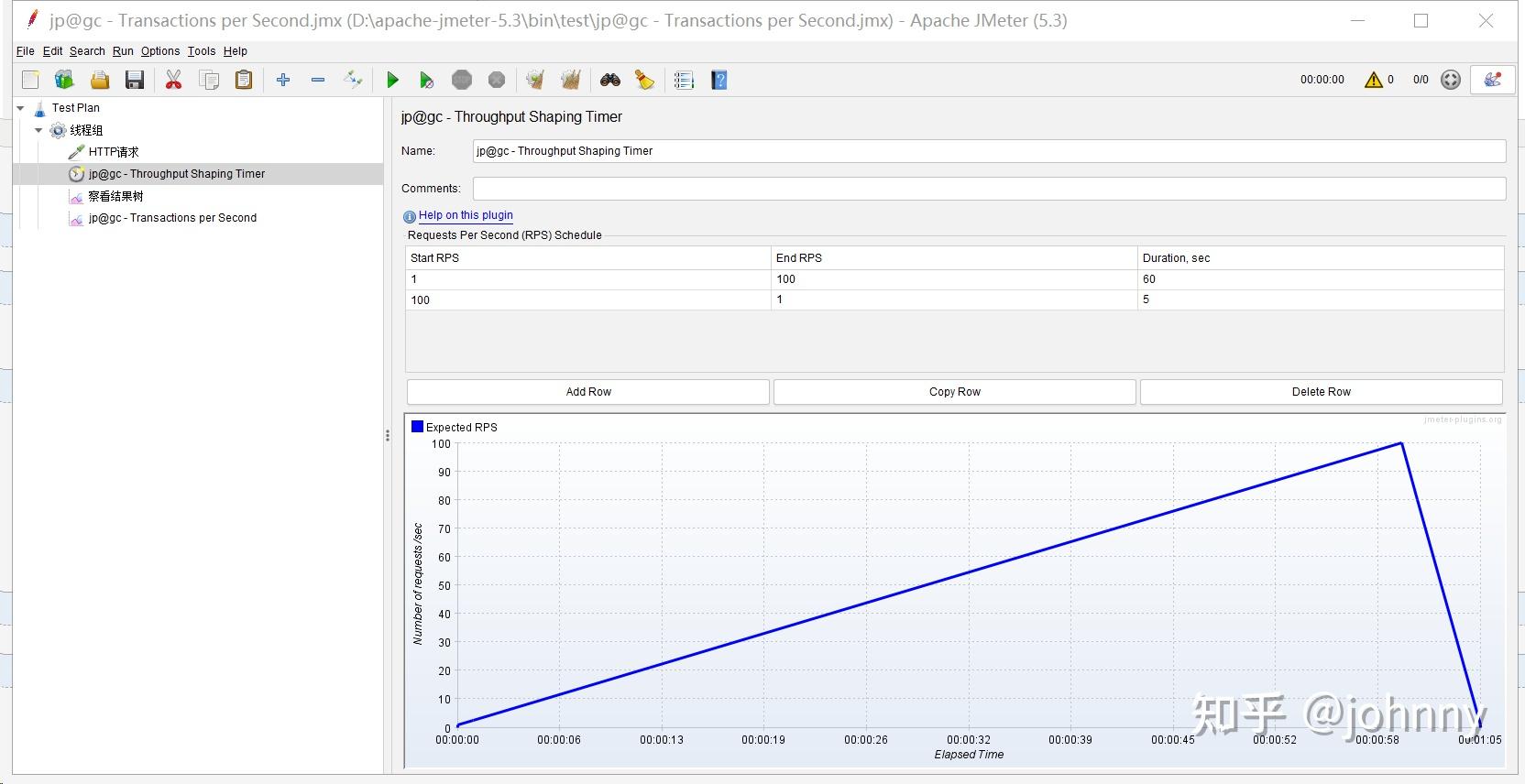
Task: Click the blue Expected RPS legend swatch
Action: point(417,427)
